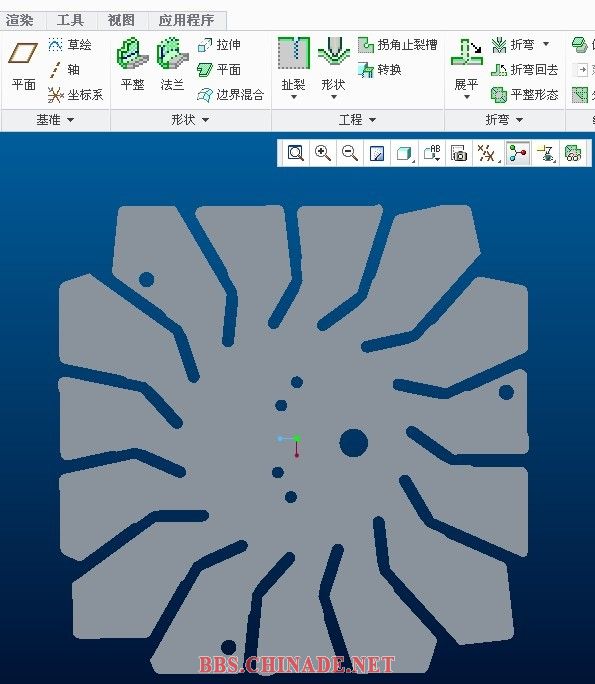
Task: Toggle annotation display AB icon
Action: click(x=432, y=153)
